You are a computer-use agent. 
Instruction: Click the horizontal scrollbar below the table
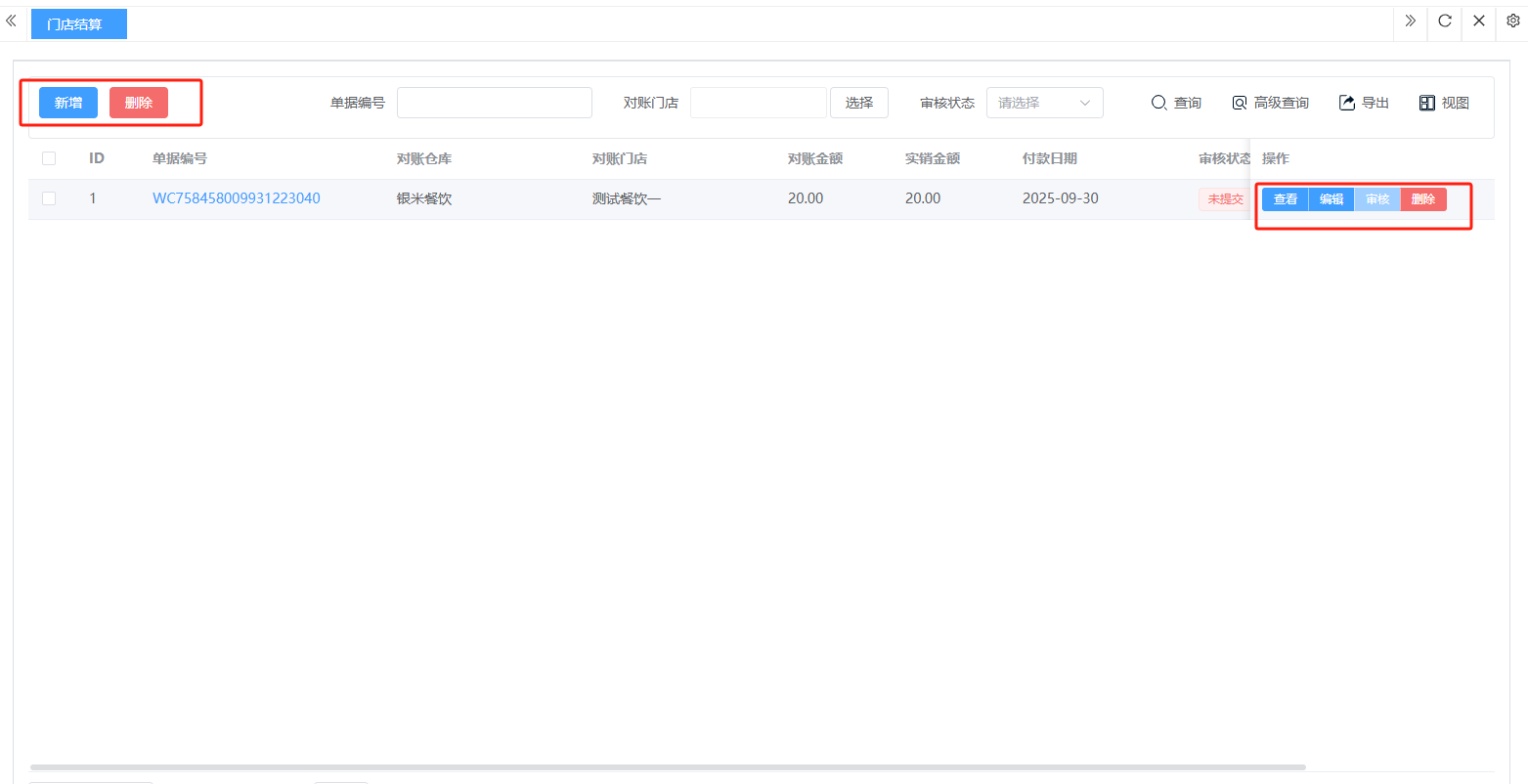pyautogui.click(x=667, y=767)
